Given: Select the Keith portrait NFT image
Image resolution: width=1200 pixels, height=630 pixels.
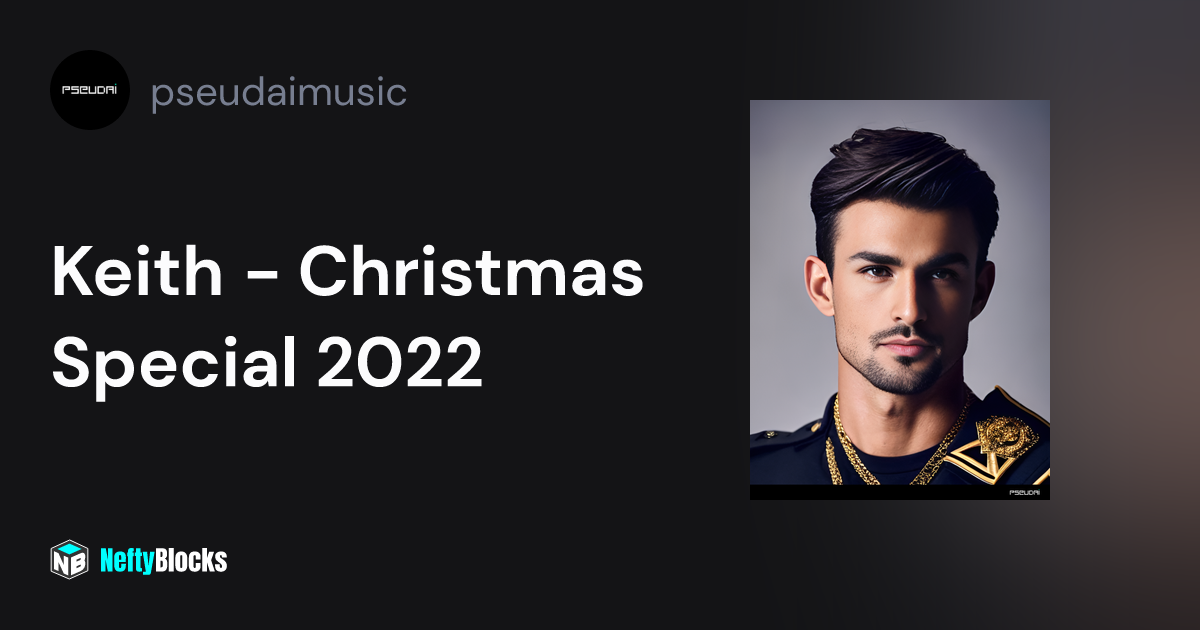Looking at the screenshot, I should coord(900,300).
